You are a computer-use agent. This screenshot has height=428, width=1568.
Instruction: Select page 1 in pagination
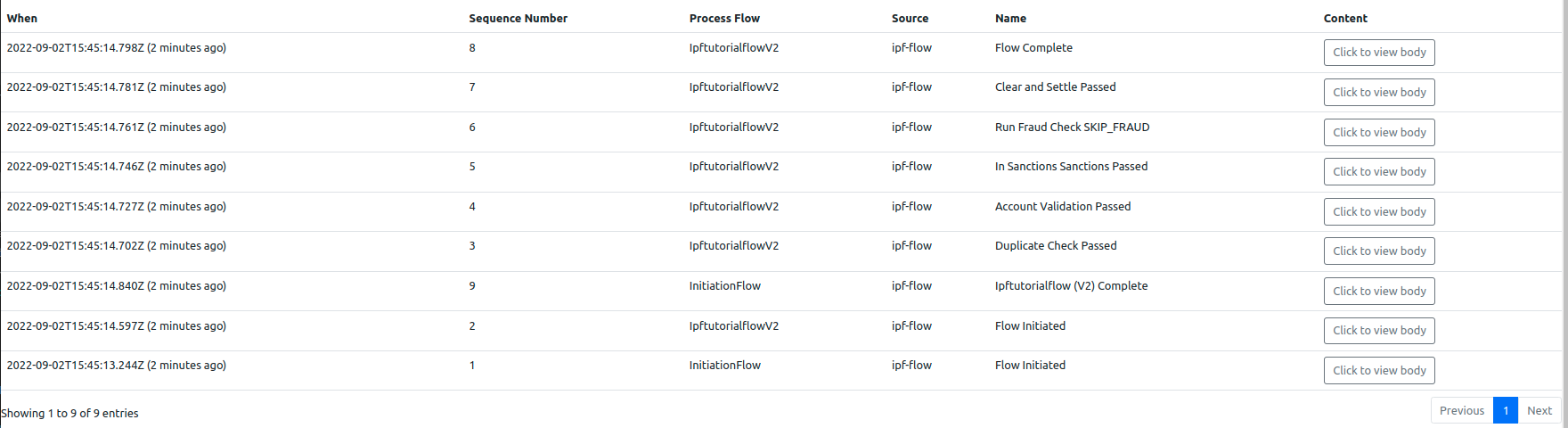coord(1505,411)
